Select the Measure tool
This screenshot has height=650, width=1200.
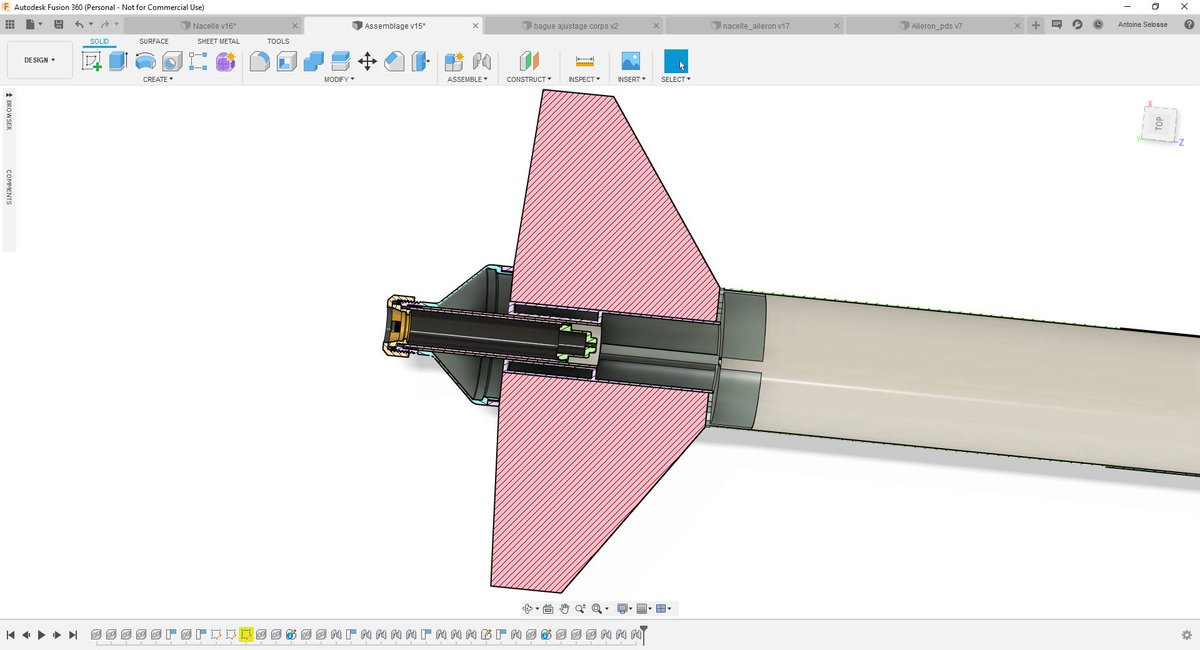[x=585, y=61]
